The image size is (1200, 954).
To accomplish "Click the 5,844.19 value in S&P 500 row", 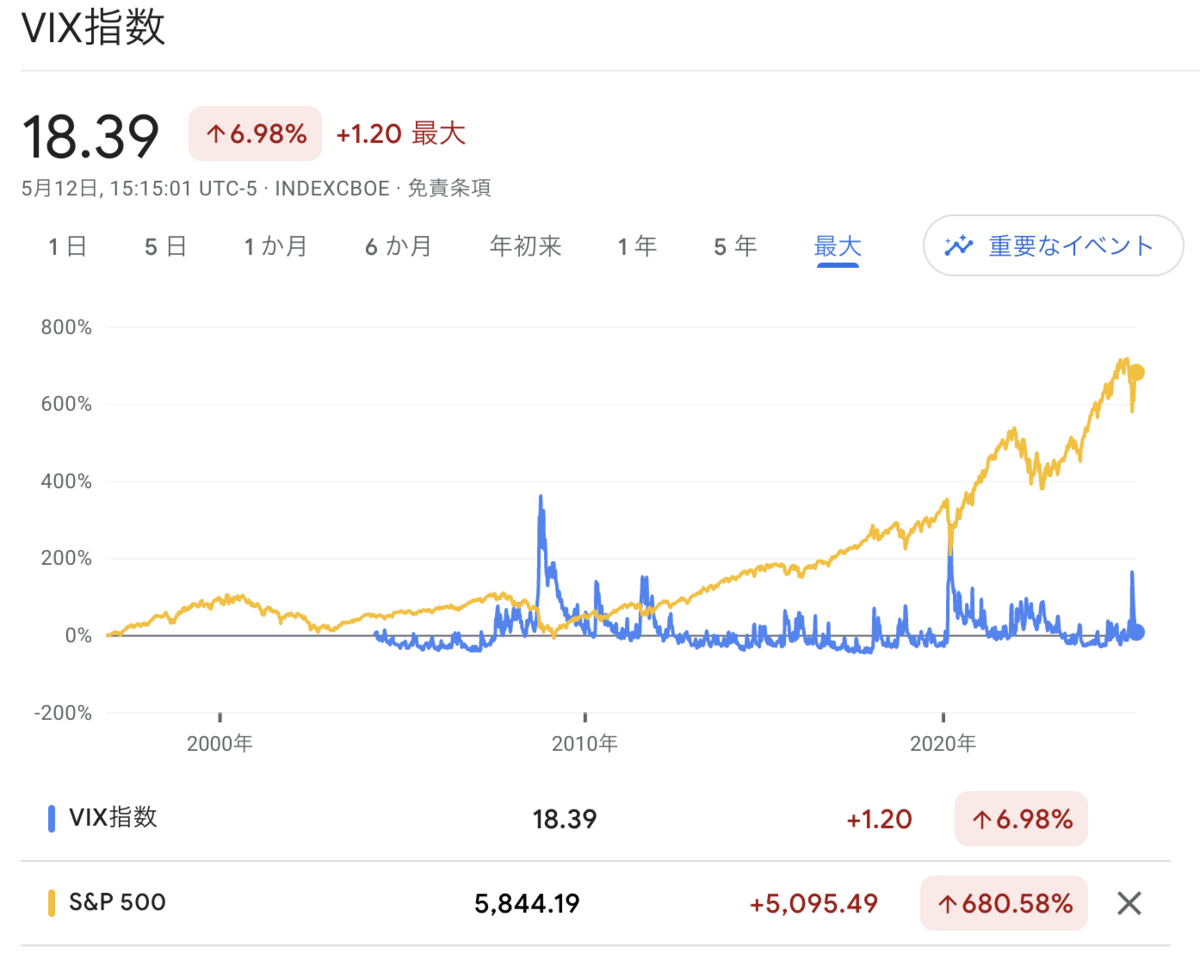I will click(x=527, y=904).
